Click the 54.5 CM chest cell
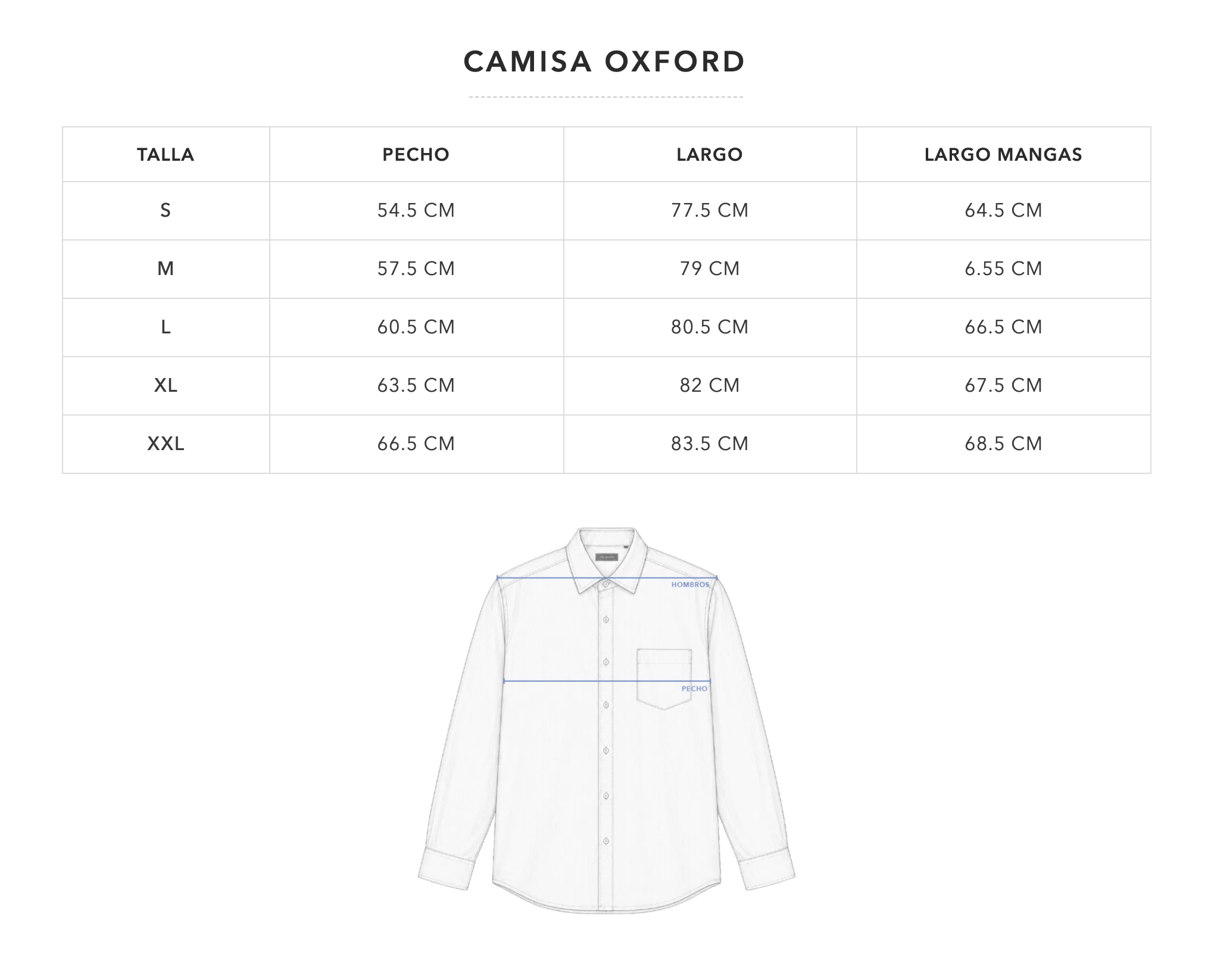1211x980 pixels. coord(416,210)
